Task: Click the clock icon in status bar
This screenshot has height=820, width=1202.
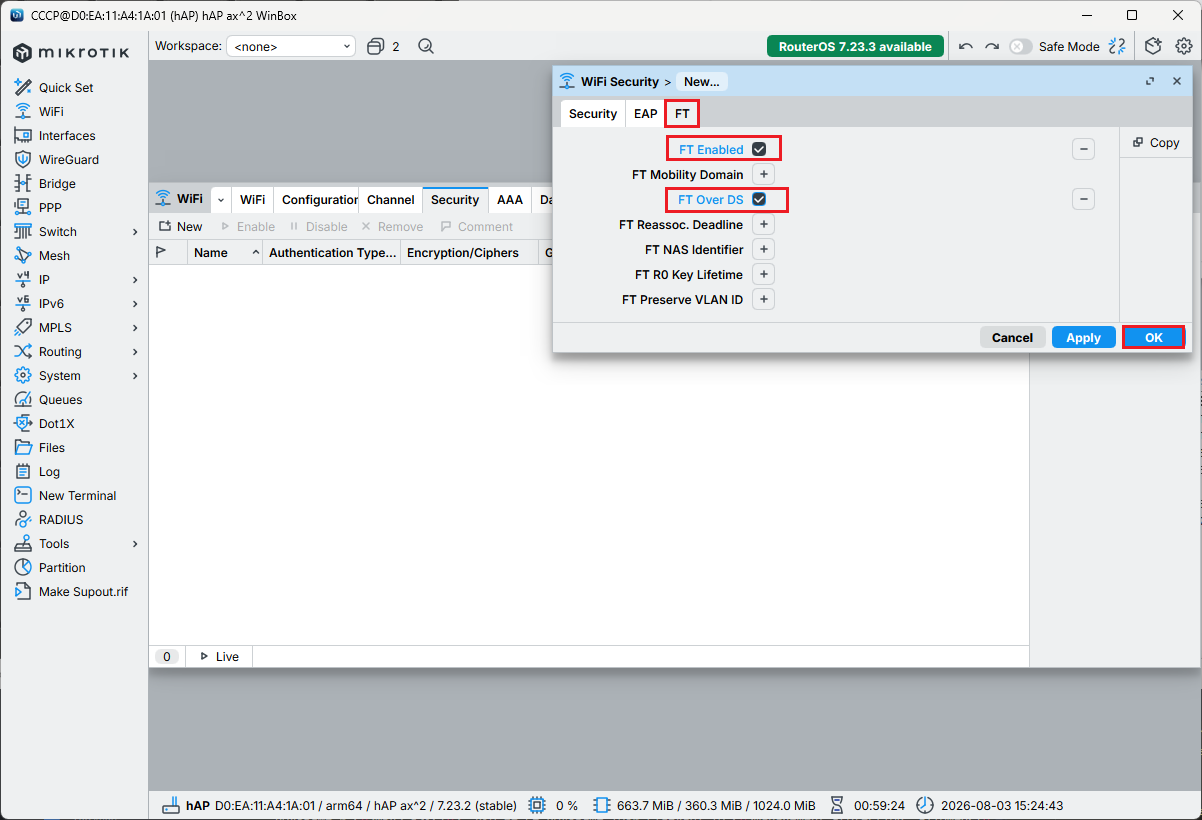Action: click(x=925, y=805)
